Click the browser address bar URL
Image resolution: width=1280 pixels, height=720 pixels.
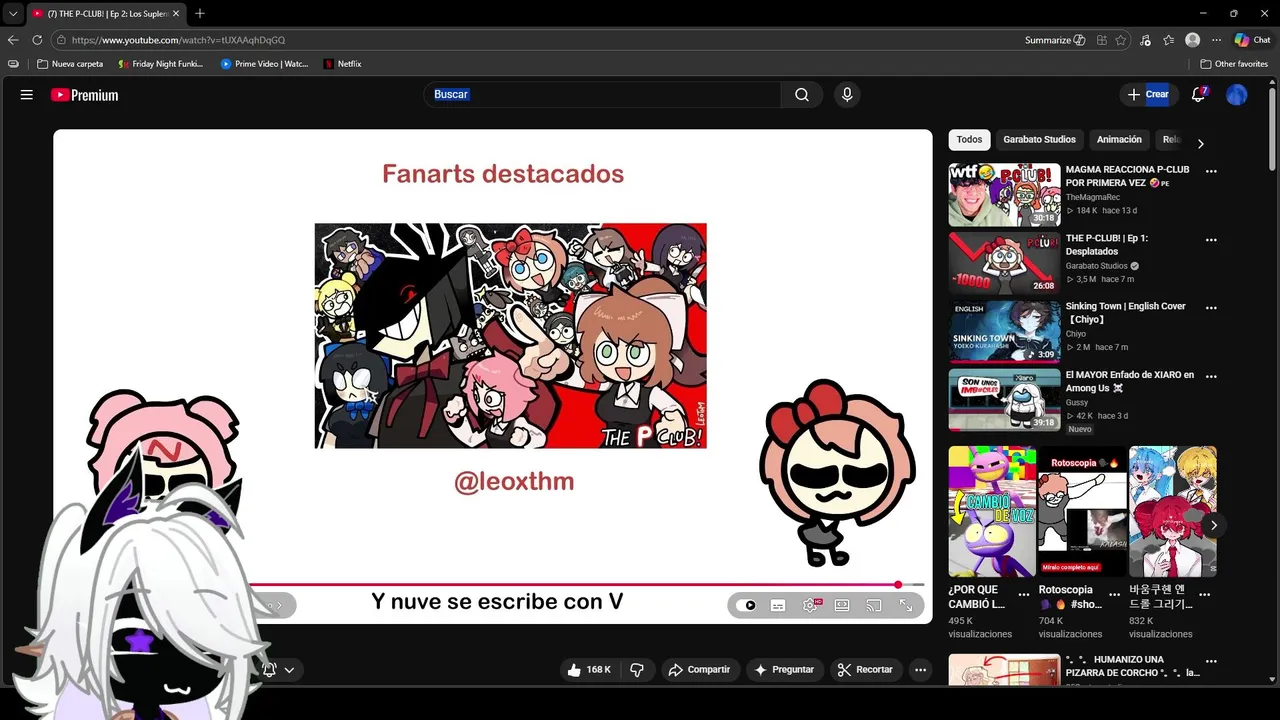coord(178,40)
